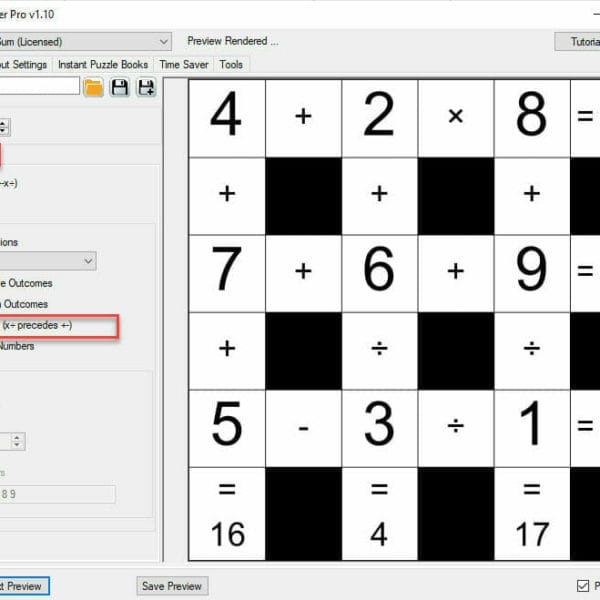Click the puzzle cell with number 7
The image size is (600, 600).
point(227,273)
